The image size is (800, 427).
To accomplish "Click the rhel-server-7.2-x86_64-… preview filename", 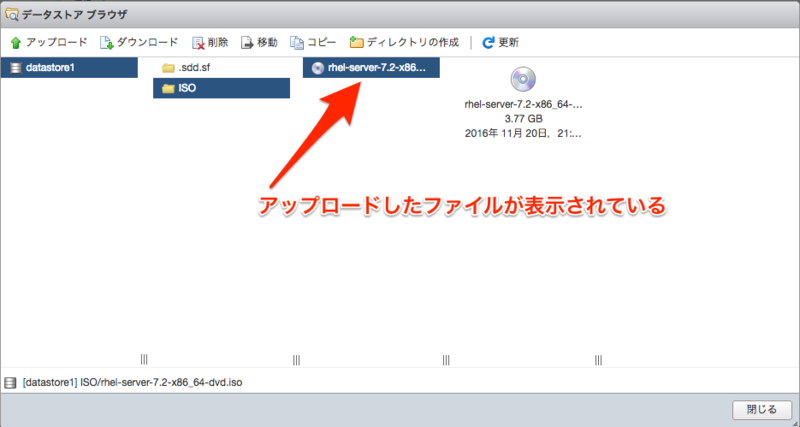I will tap(523, 105).
